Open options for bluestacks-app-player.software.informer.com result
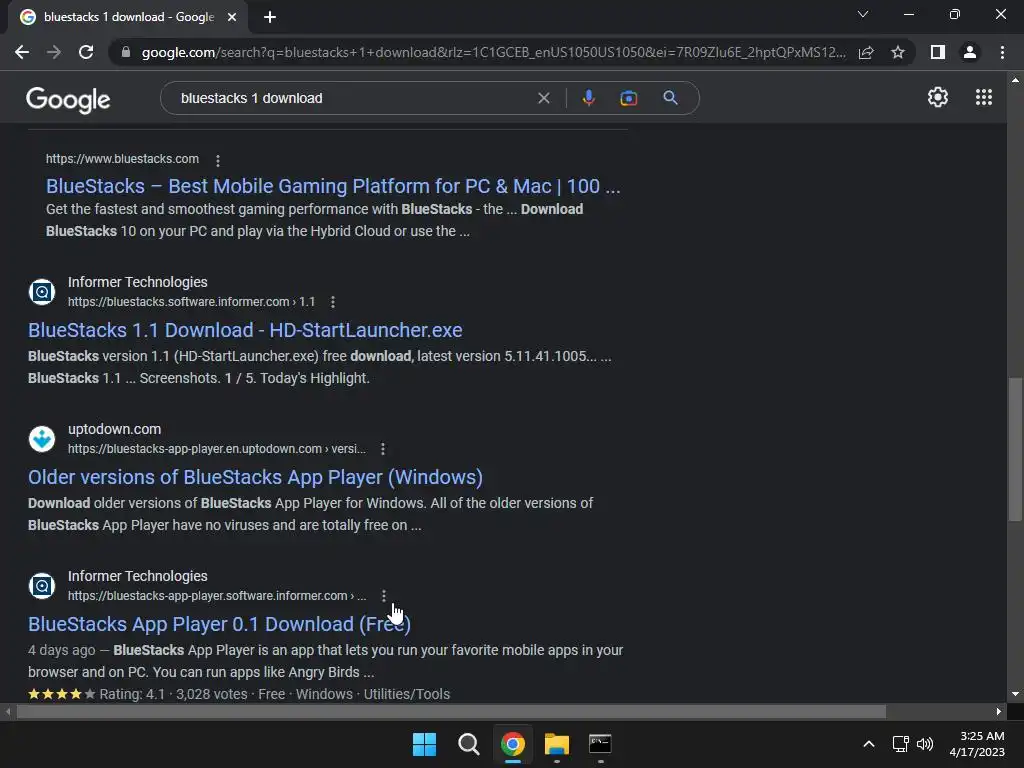The width and height of the screenshot is (1024, 768). [x=383, y=596]
